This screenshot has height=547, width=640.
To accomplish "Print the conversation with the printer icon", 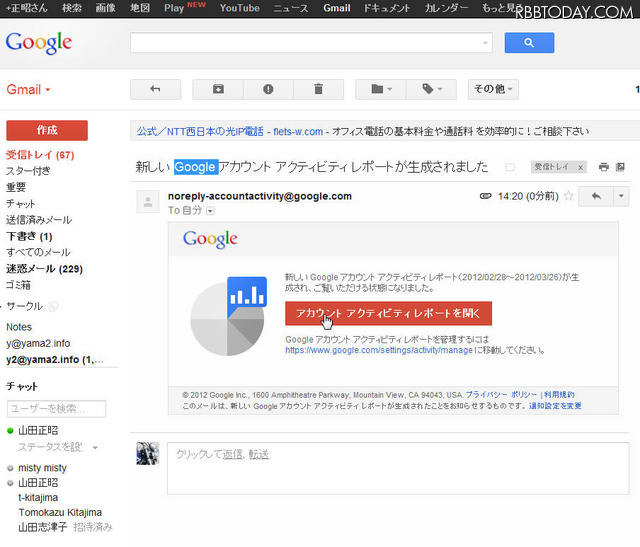I will [604, 167].
